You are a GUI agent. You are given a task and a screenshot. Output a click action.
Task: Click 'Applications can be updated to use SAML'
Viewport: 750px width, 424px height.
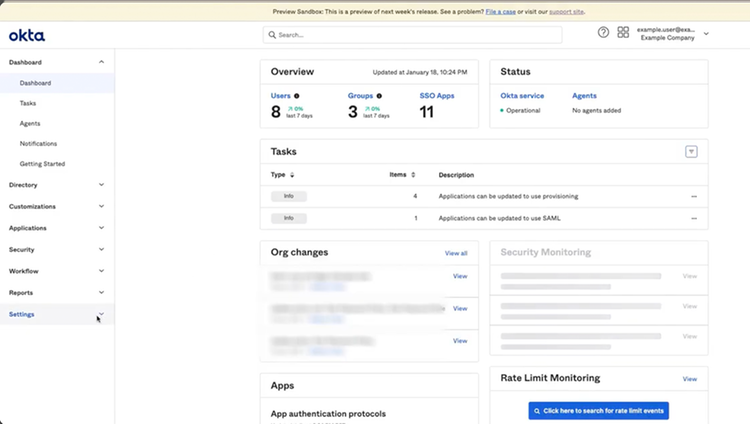499,218
